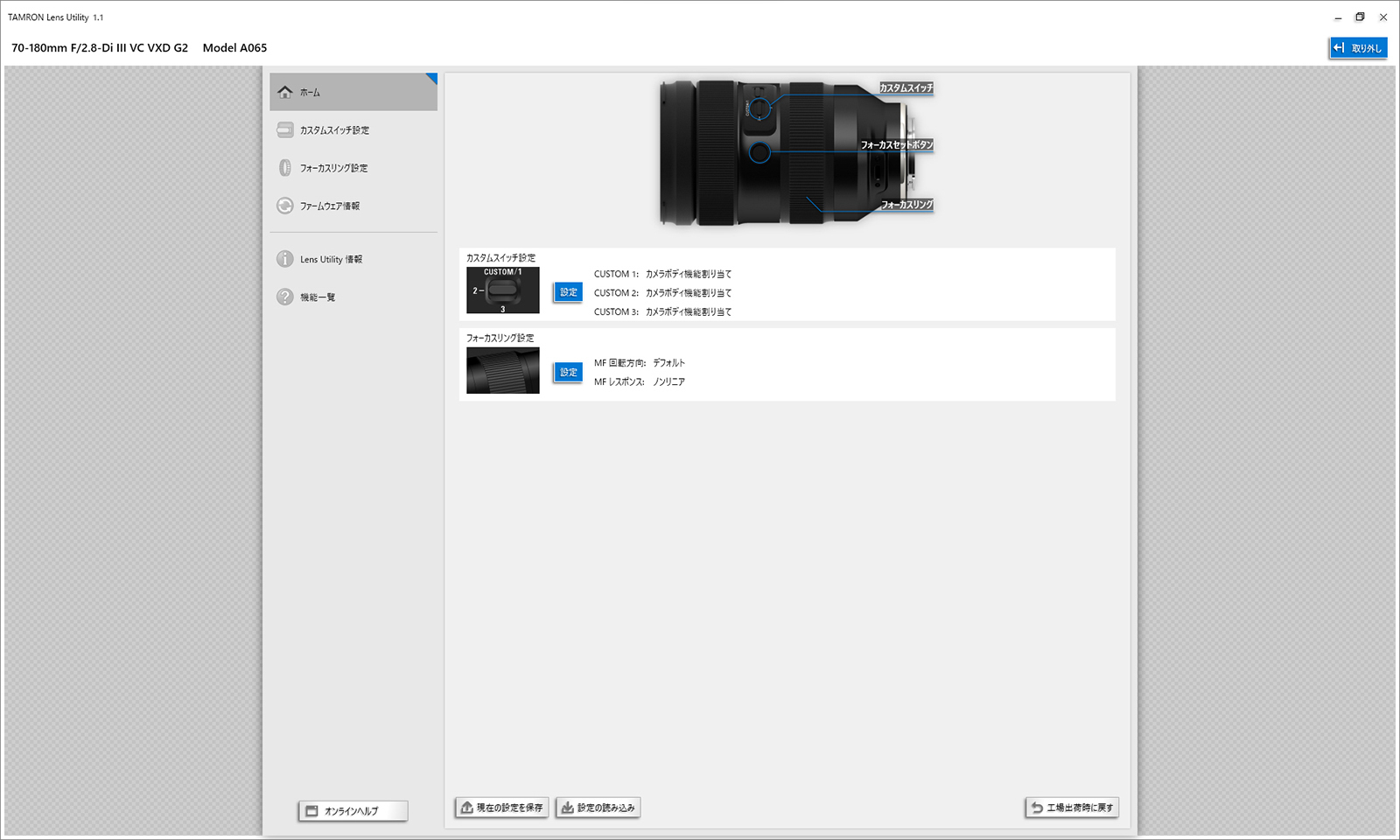The height and width of the screenshot is (840, 1400).
Task: Click 設定 next to focus ring settings
Action: coord(567,371)
